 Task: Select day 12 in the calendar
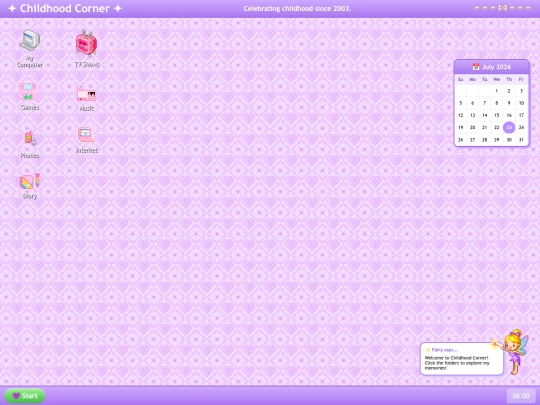(460, 115)
